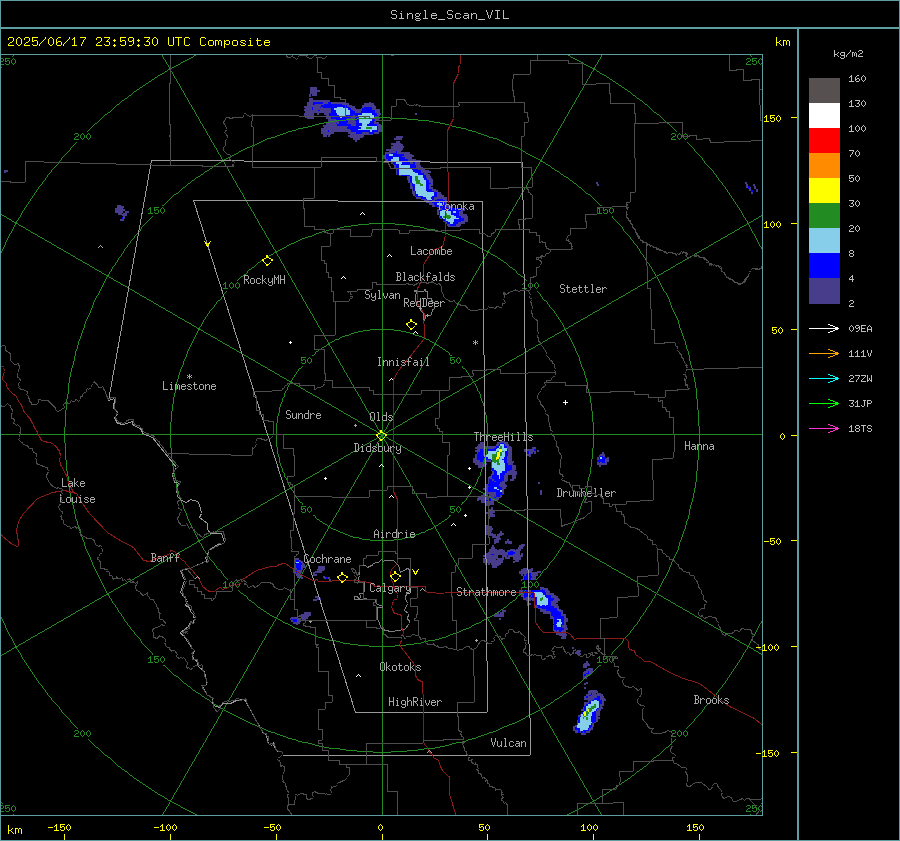The width and height of the screenshot is (900, 841).
Task: Click the Didsbury city label
Action: click(377, 448)
